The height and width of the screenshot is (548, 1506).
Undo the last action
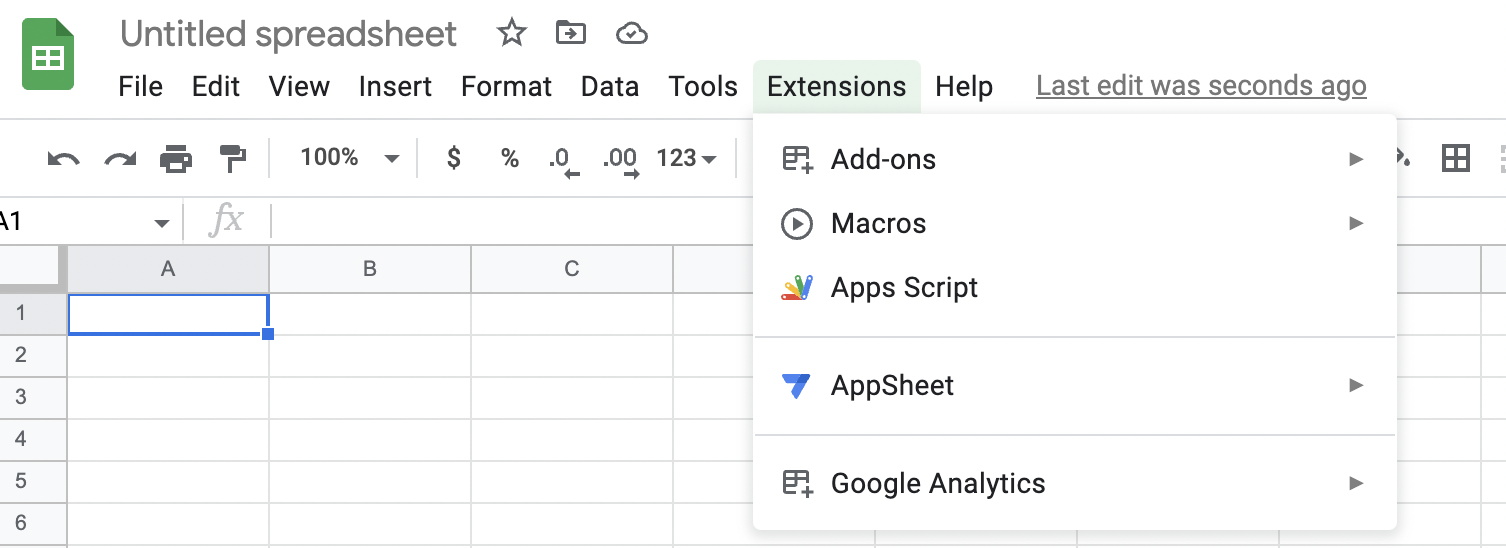tap(63, 158)
